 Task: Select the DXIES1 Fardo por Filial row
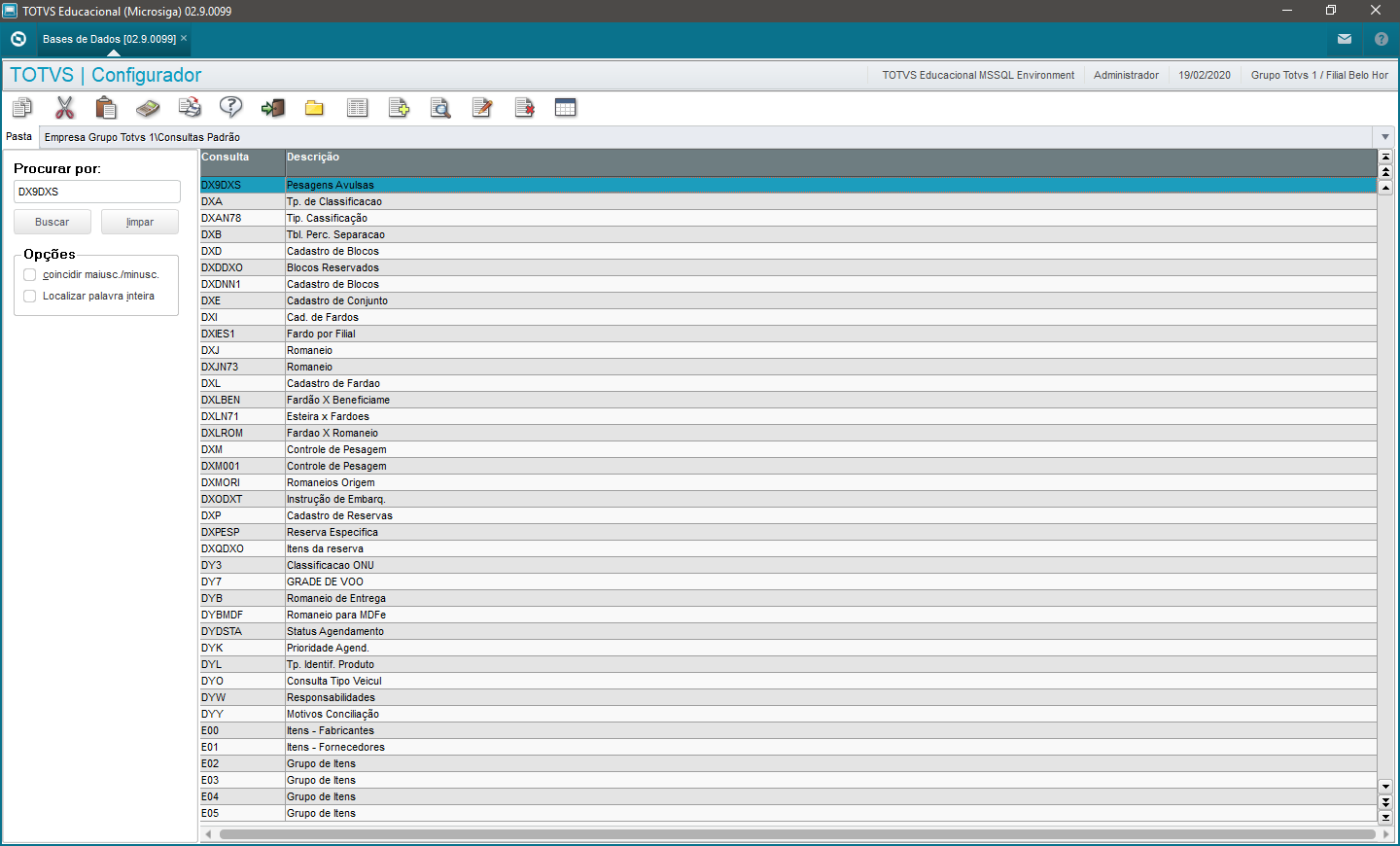(x=788, y=334)
